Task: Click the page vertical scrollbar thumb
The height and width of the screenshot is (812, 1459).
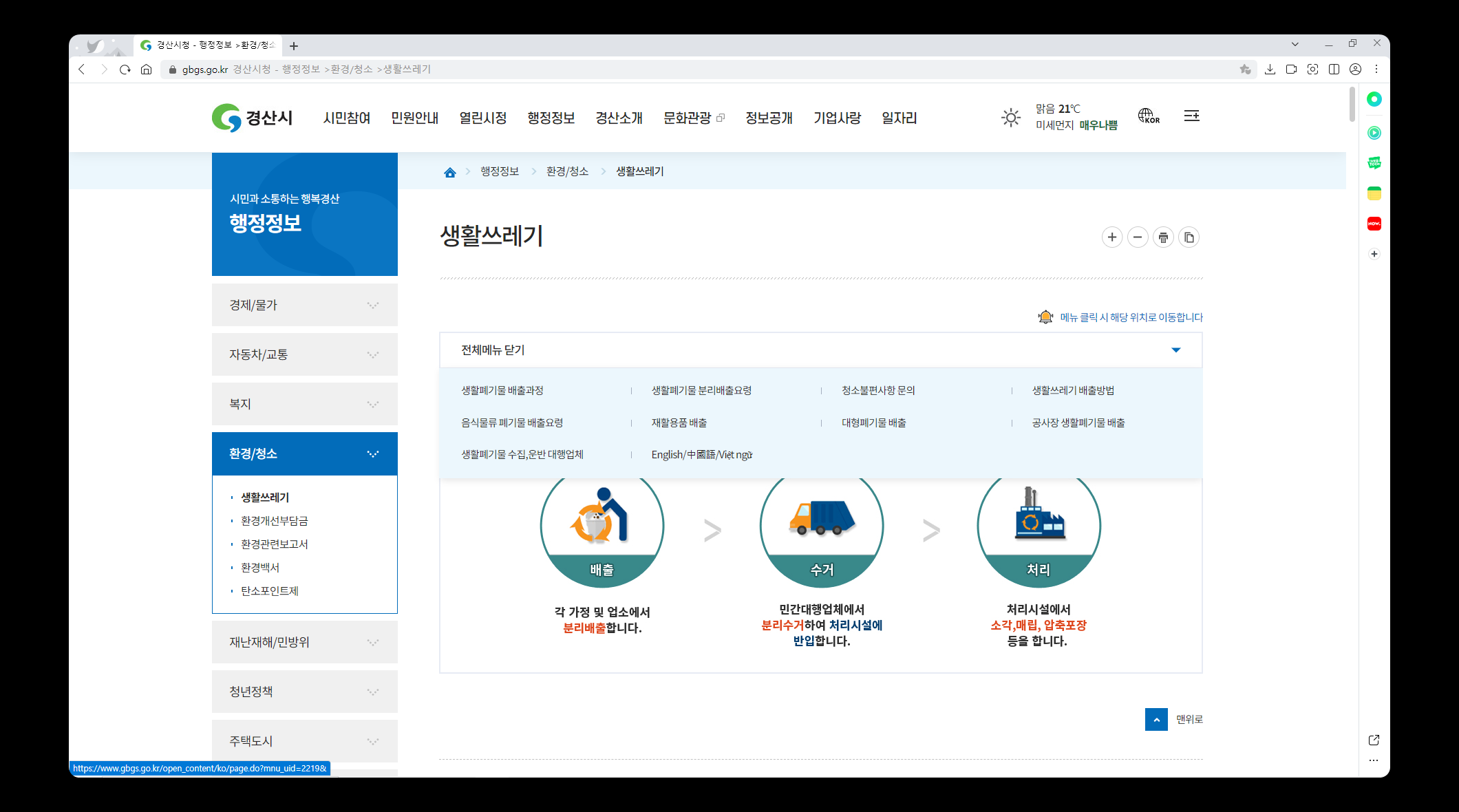Action: click(1352, 105)
